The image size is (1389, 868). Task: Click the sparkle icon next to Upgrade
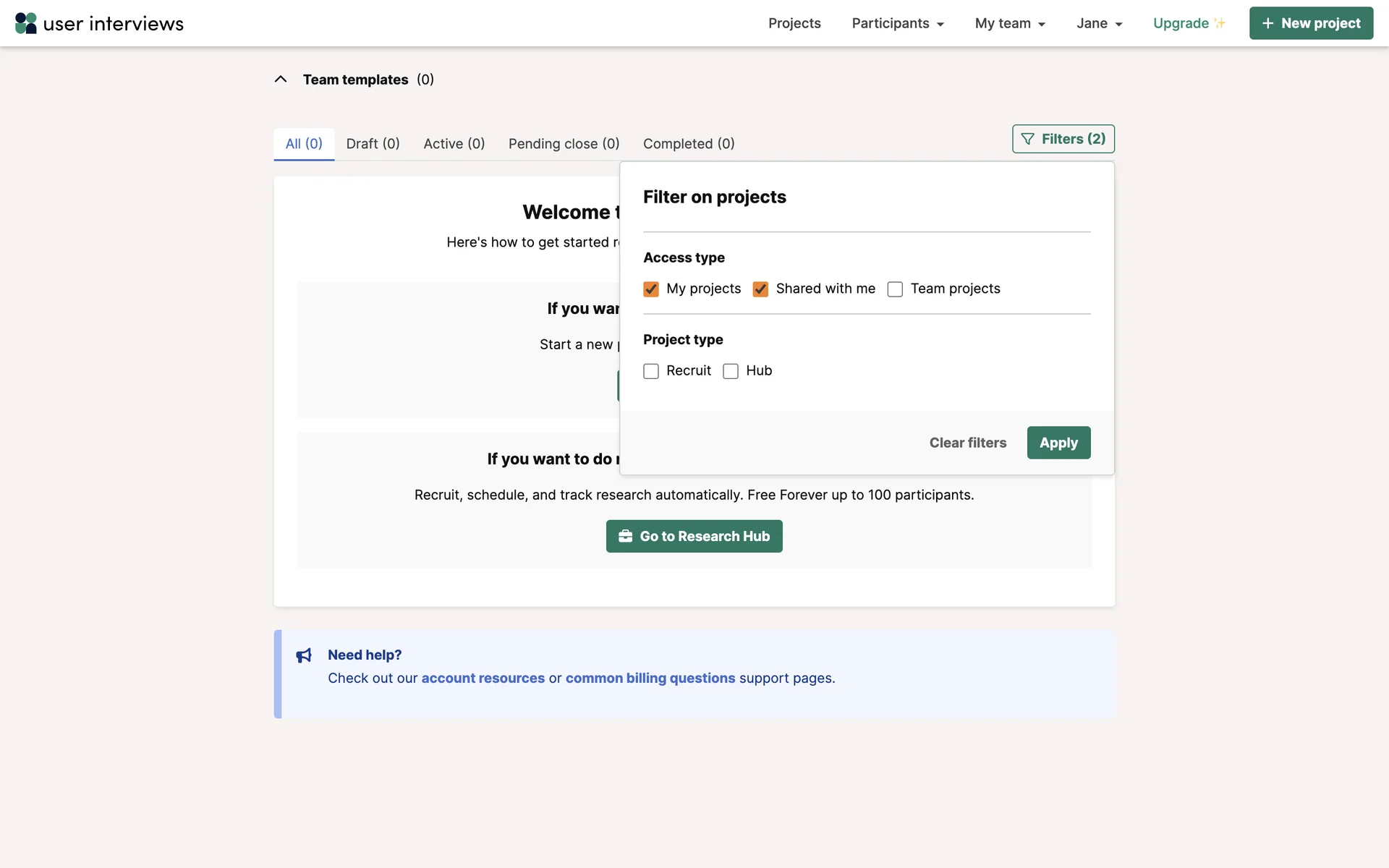pos(1220,23)
